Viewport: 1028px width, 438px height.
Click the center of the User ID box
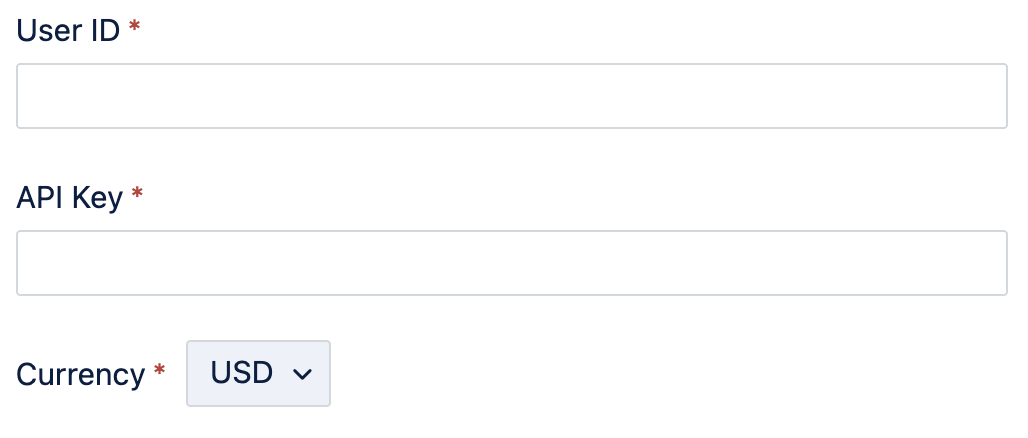pyautogui.click(x=511, y=96)
